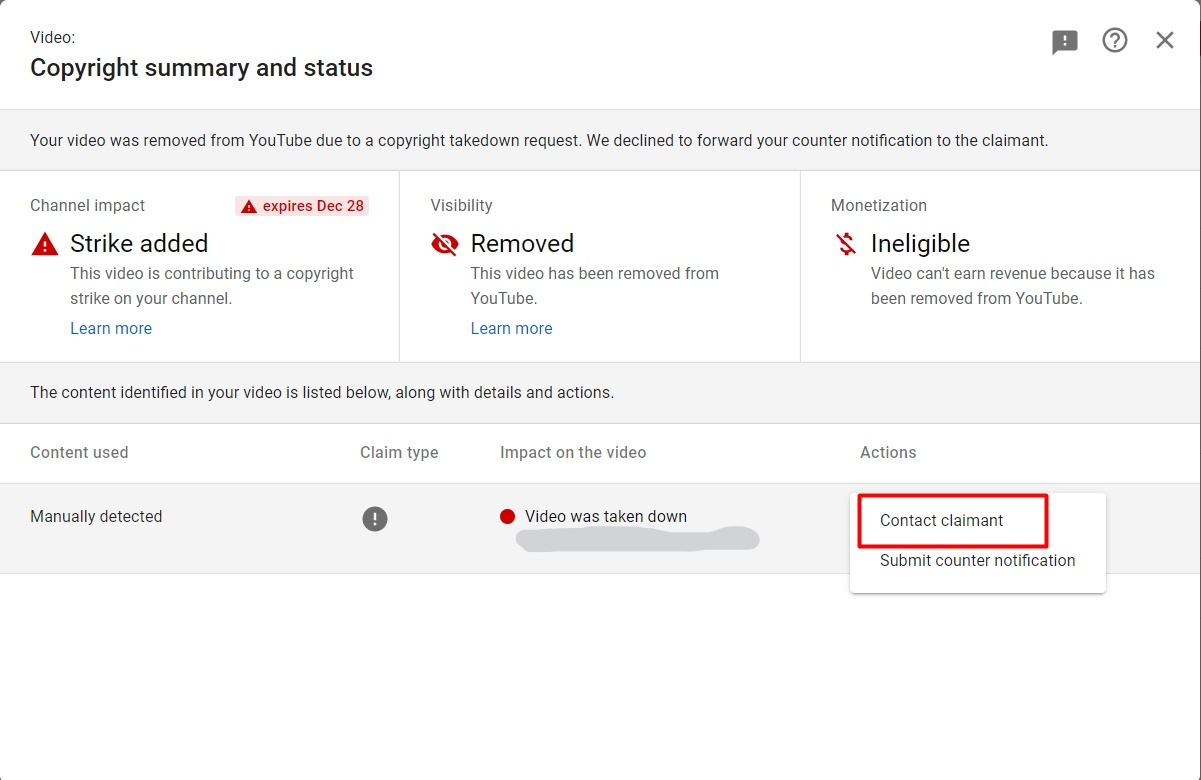Click the Impact on the video header
This screenshot has width=1201, height=780.
point(573,453)
